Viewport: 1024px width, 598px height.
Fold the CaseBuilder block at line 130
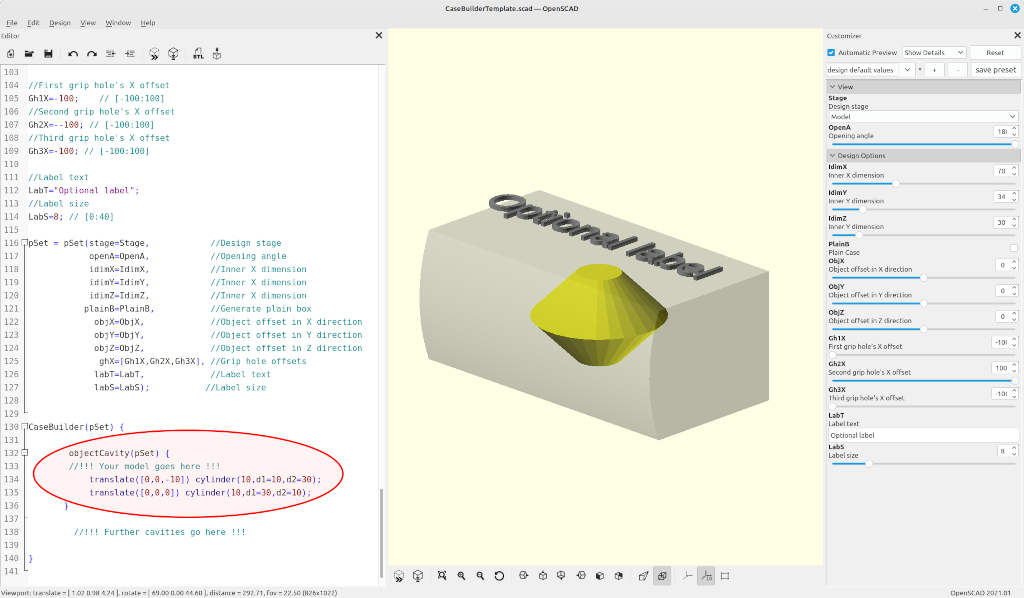pyautogui.click(x=25, y=427)
